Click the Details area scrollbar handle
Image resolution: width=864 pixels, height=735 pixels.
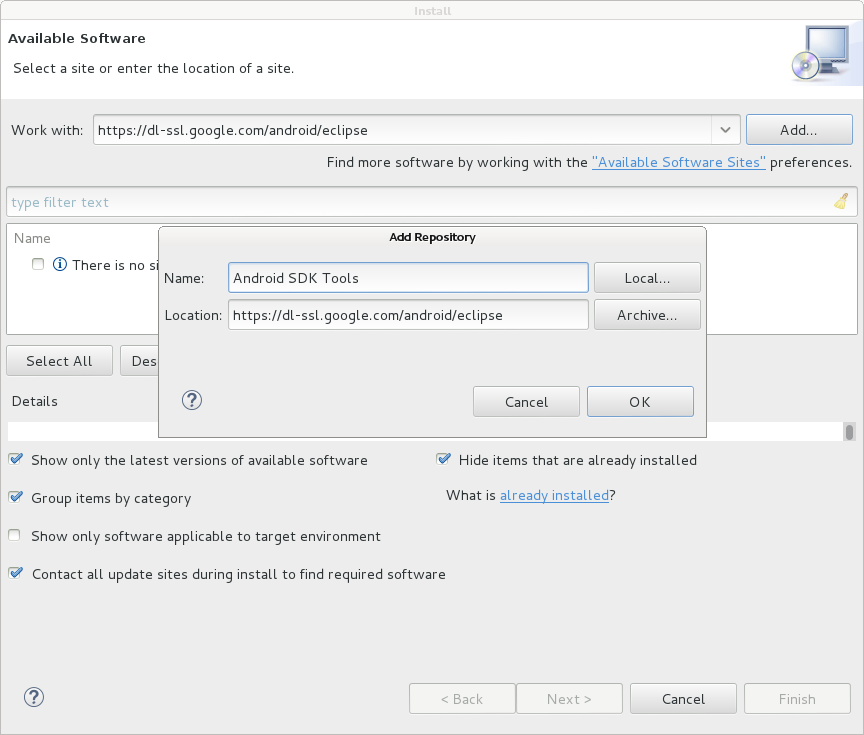click(x=849, y=432)
